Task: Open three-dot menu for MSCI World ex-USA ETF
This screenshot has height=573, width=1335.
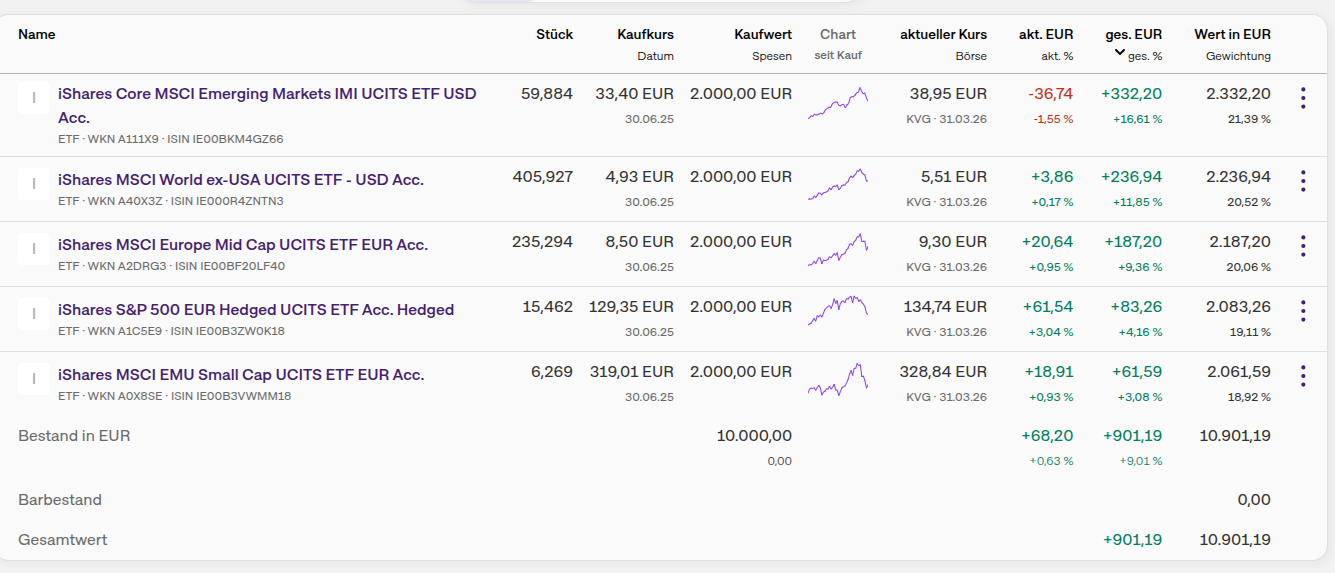Action: 1302,181
